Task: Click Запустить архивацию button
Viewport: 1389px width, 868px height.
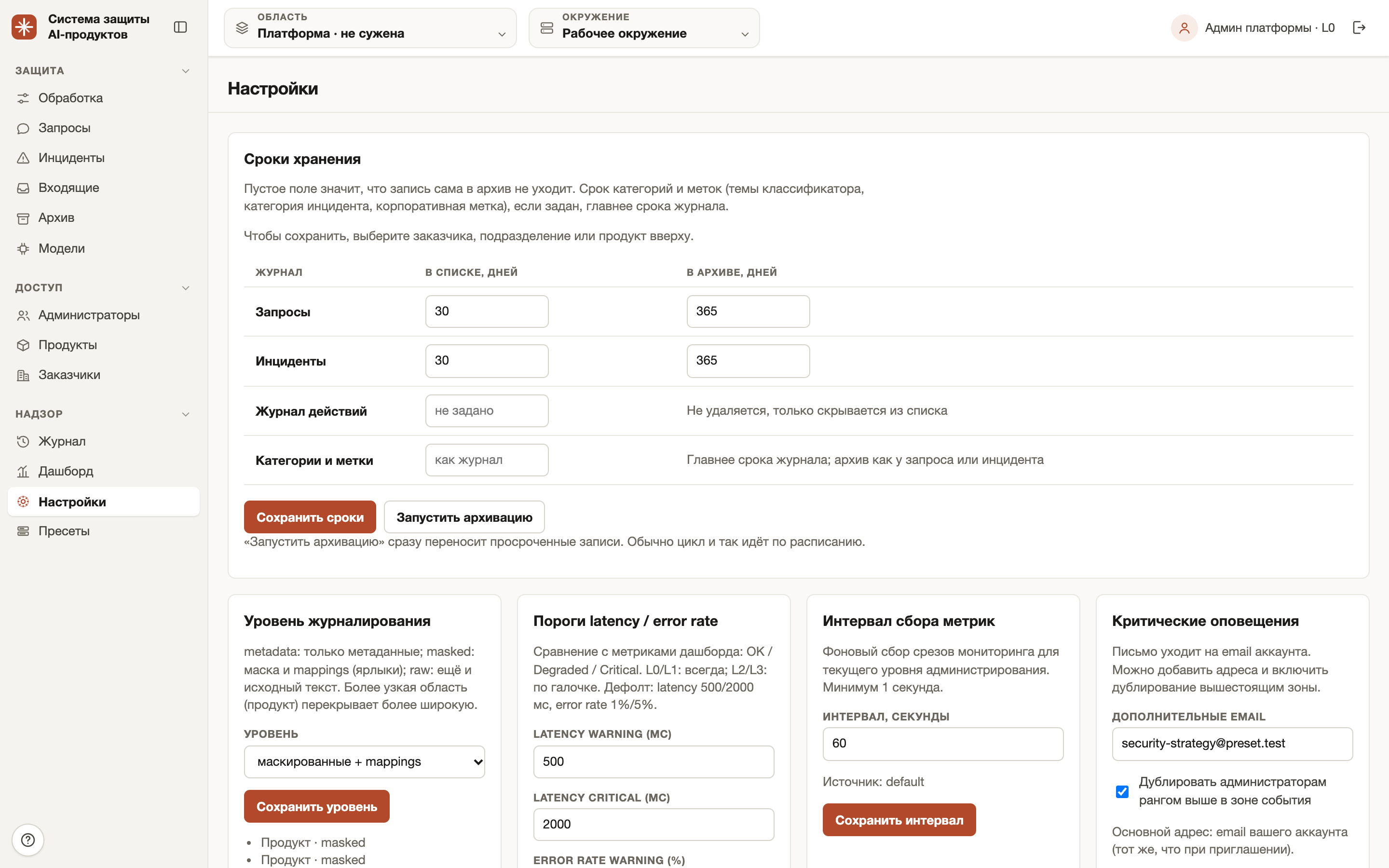Action: point(464,517)
